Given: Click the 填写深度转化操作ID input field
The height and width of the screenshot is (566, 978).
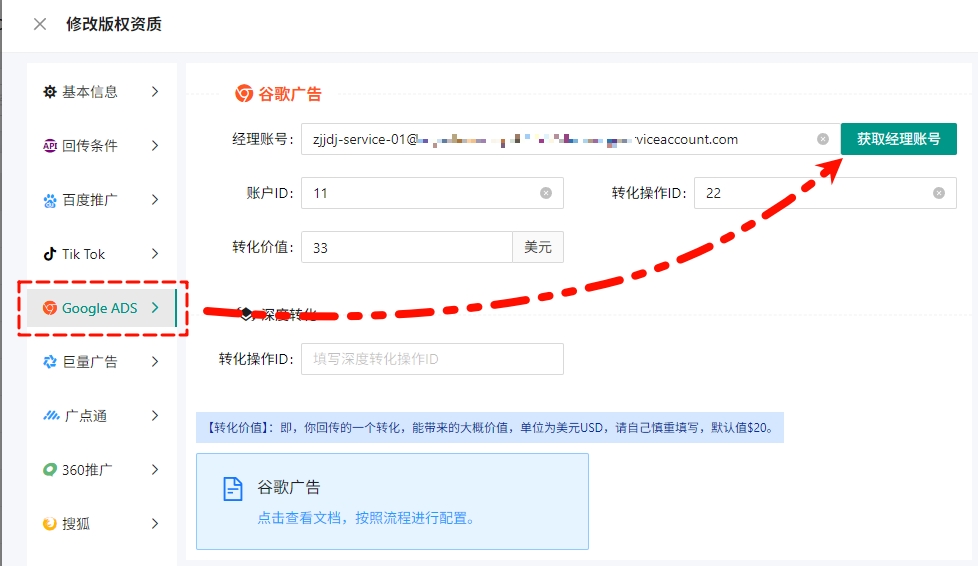Looking at the screenshot, I should click(x=432, y=359).
